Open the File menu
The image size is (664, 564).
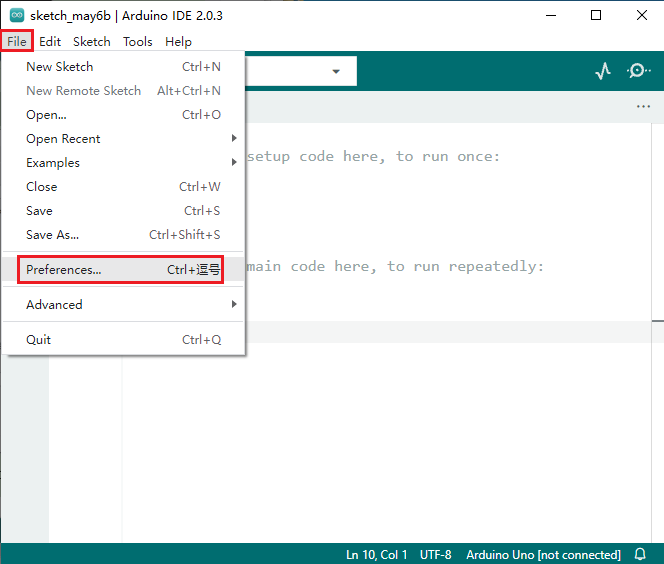pos(17,41)
